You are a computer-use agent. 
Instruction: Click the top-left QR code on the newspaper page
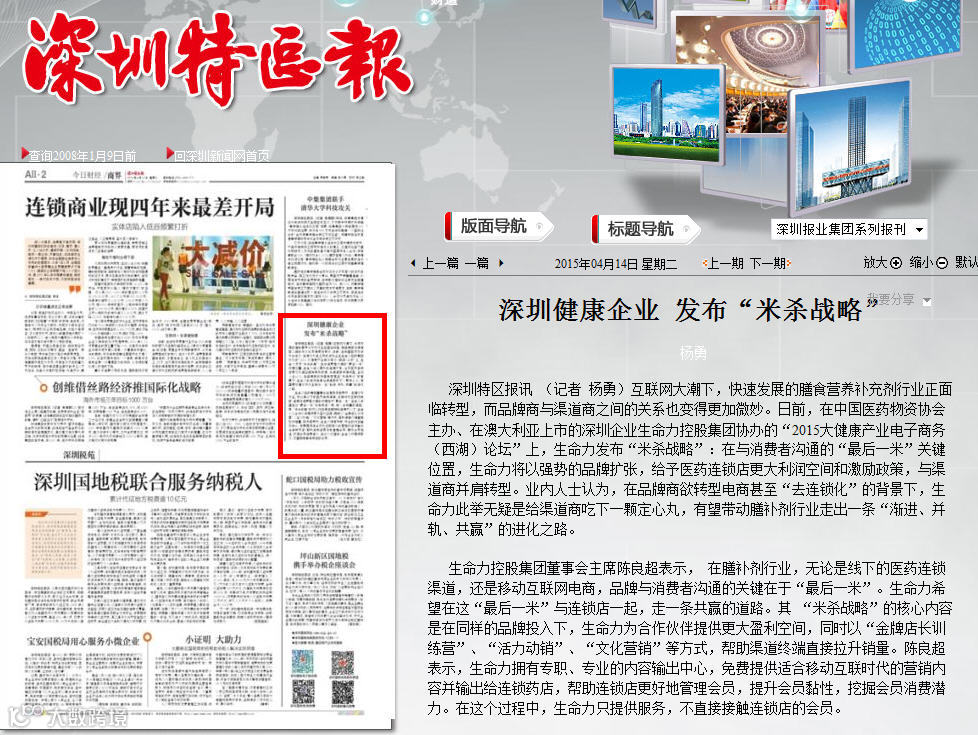point(303,663)
